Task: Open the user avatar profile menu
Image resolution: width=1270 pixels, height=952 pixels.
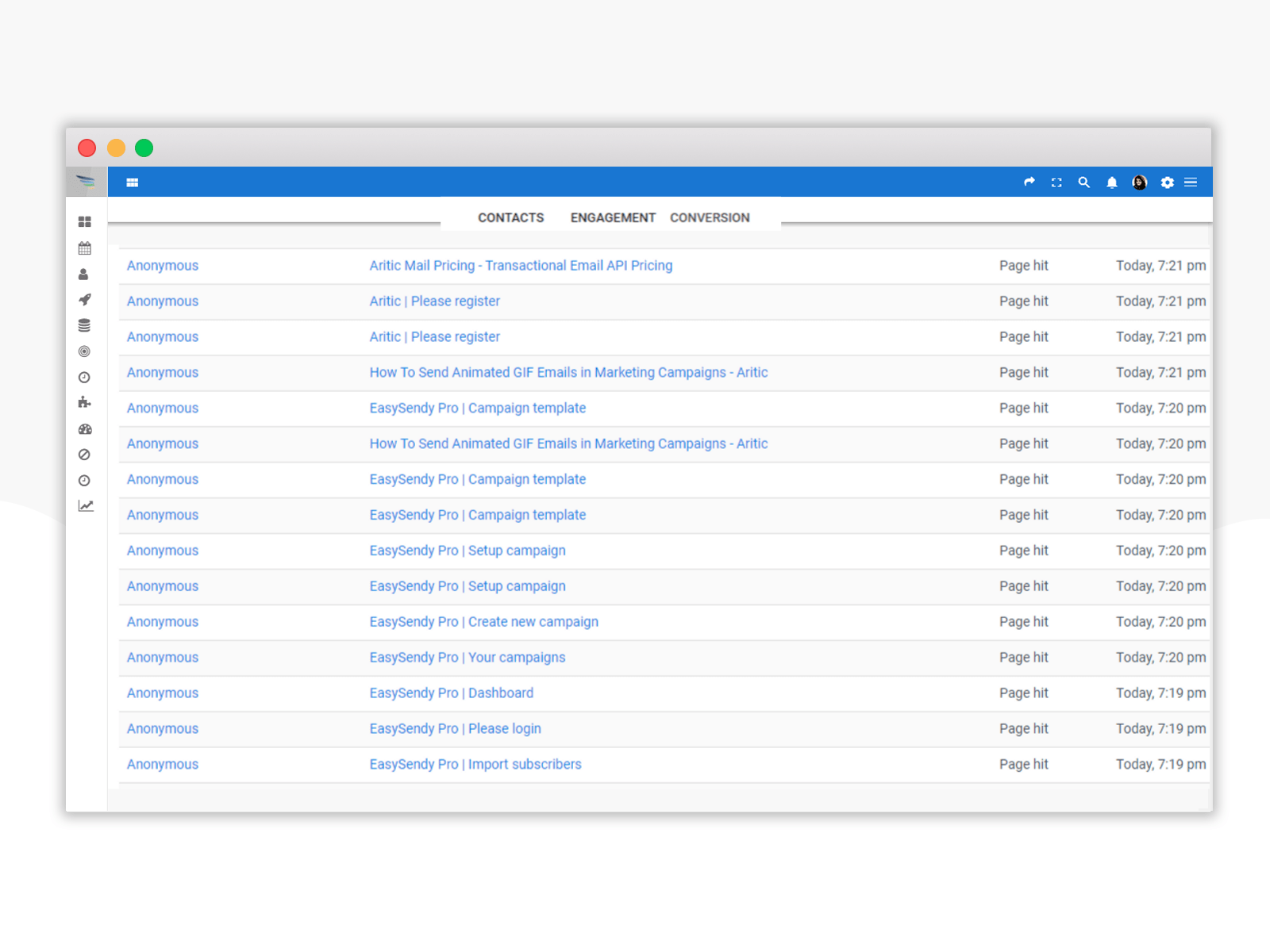Action: pos(1140,182)
